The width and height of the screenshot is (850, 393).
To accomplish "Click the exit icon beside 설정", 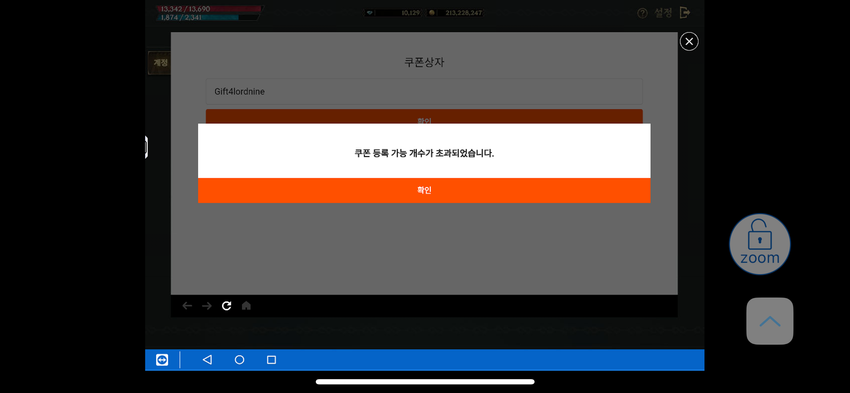I will pyautogui.click(x=685, y=12).
